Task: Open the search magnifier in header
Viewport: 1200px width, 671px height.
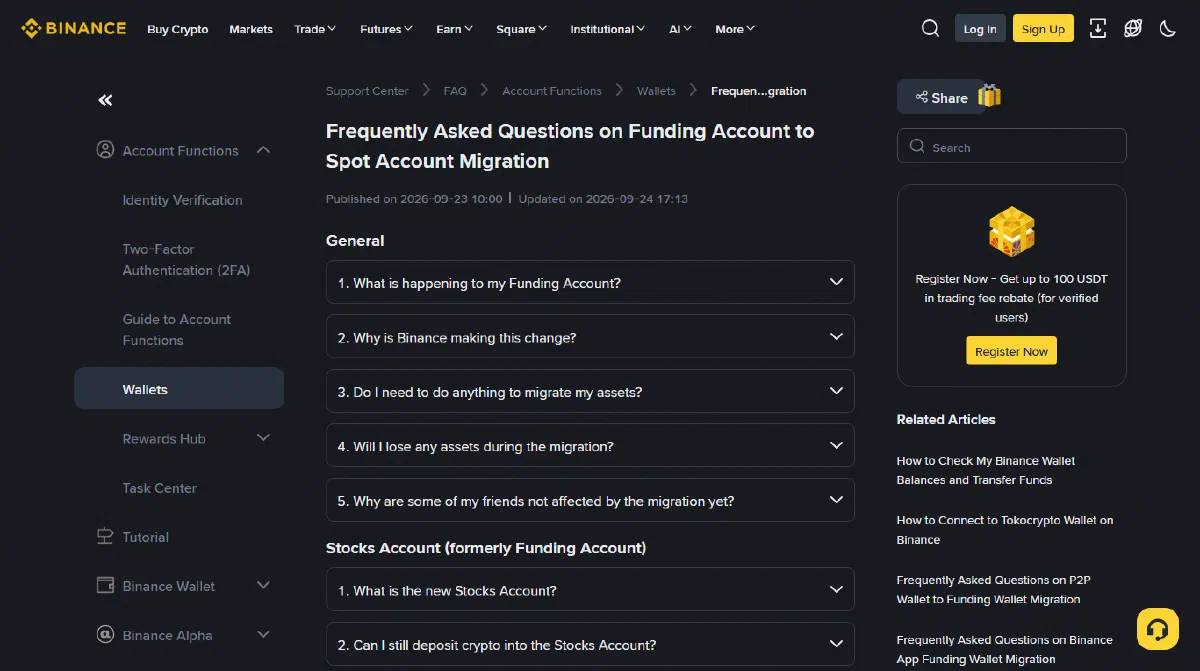Action: (x=930, y=28)
